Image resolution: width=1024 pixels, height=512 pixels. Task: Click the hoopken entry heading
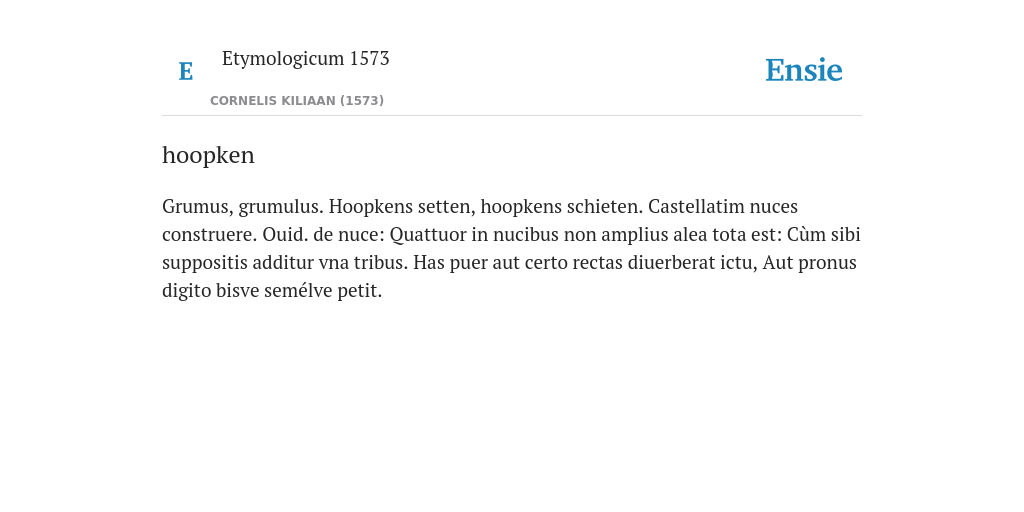208,155
